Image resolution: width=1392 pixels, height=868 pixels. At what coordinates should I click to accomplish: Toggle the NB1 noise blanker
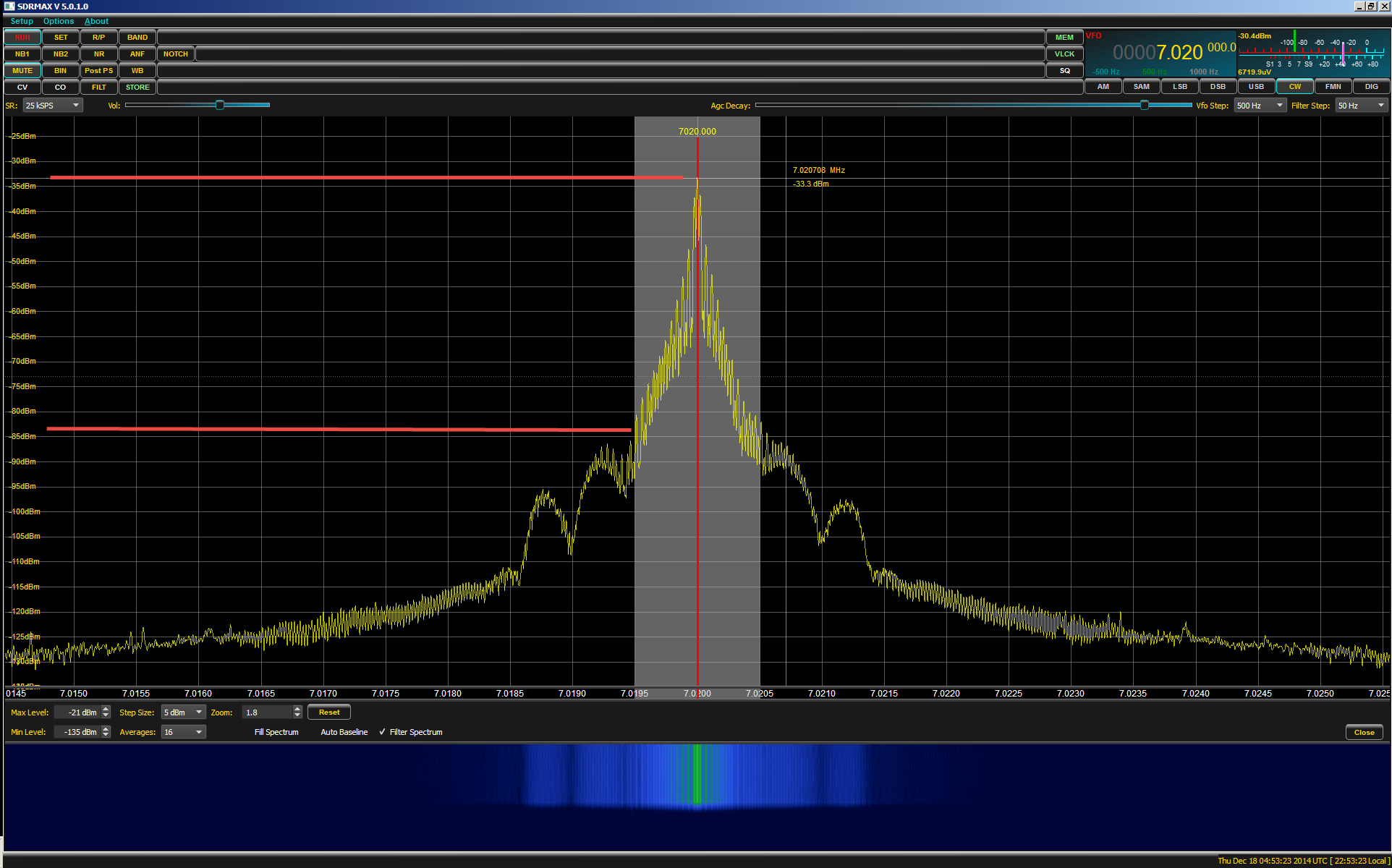[x=22, y=54]
